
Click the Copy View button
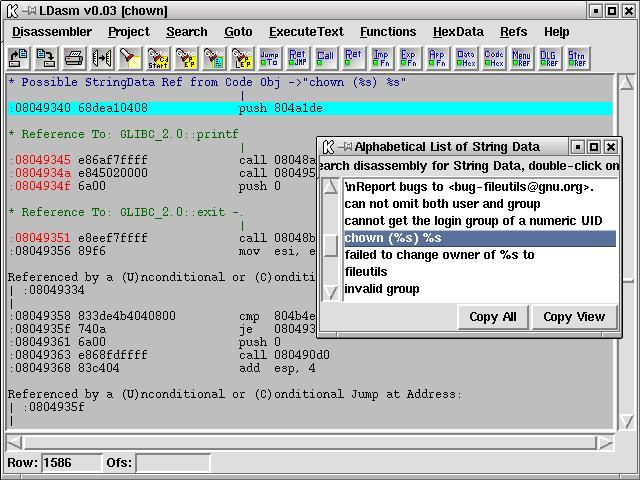click(574, 317)
